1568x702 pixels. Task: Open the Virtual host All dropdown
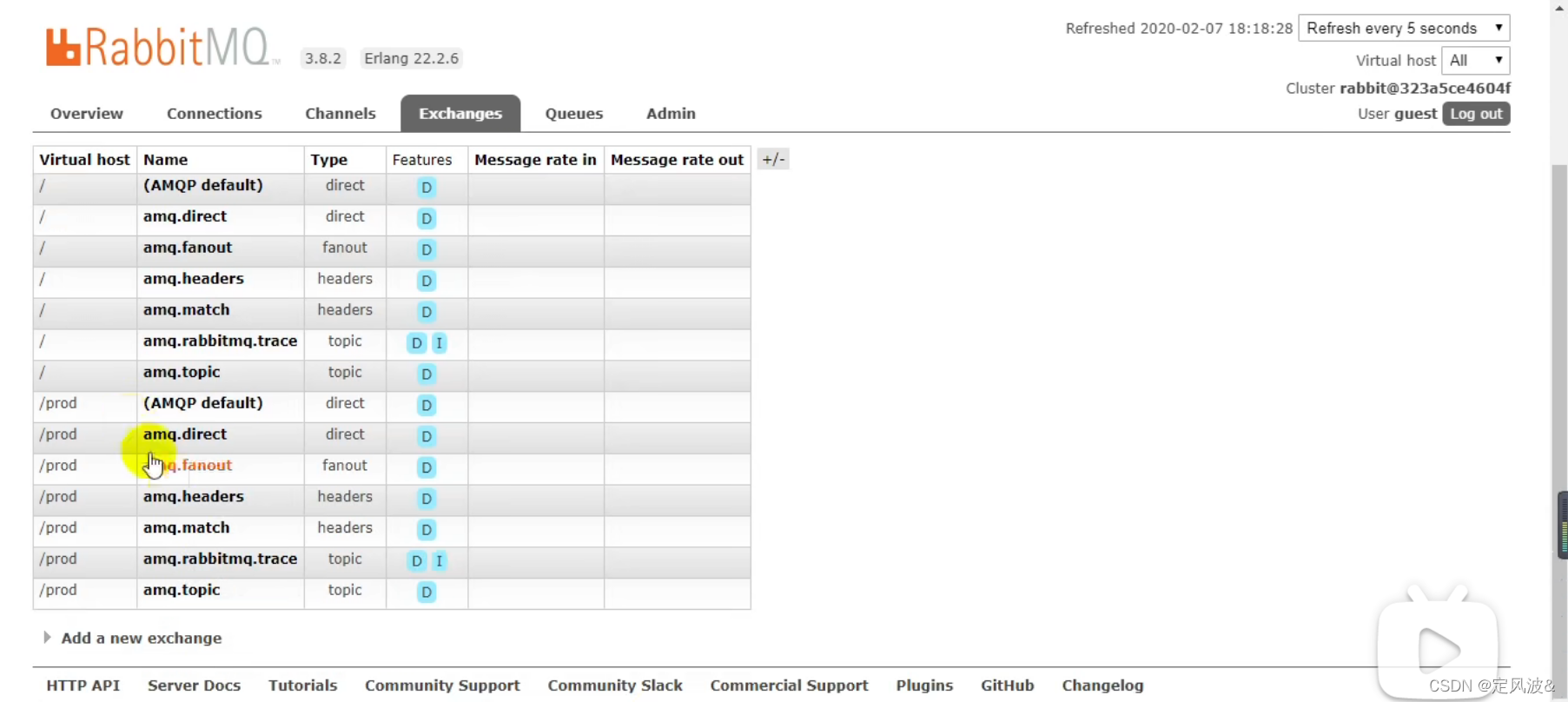coord(1475,60)
